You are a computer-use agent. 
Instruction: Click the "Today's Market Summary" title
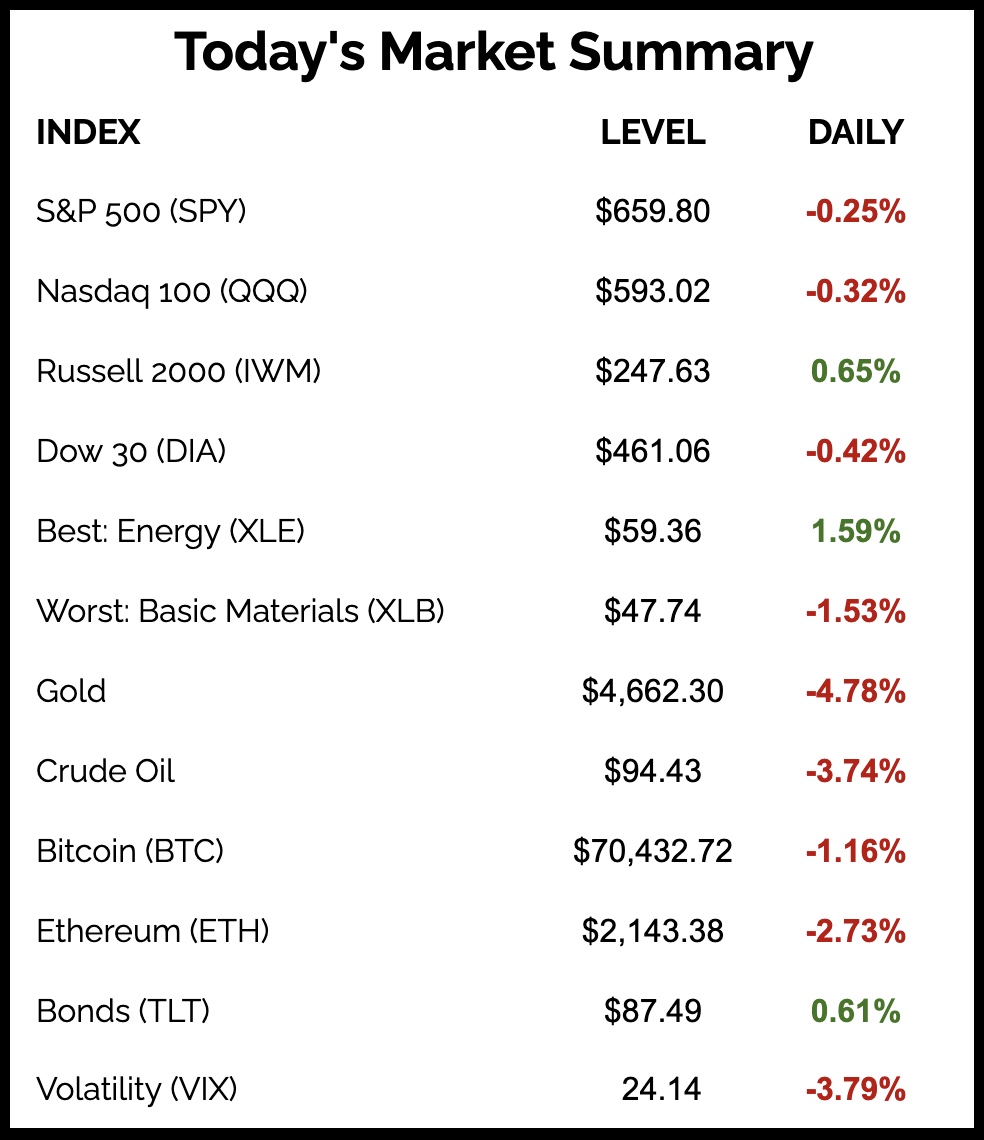(492, 54)
